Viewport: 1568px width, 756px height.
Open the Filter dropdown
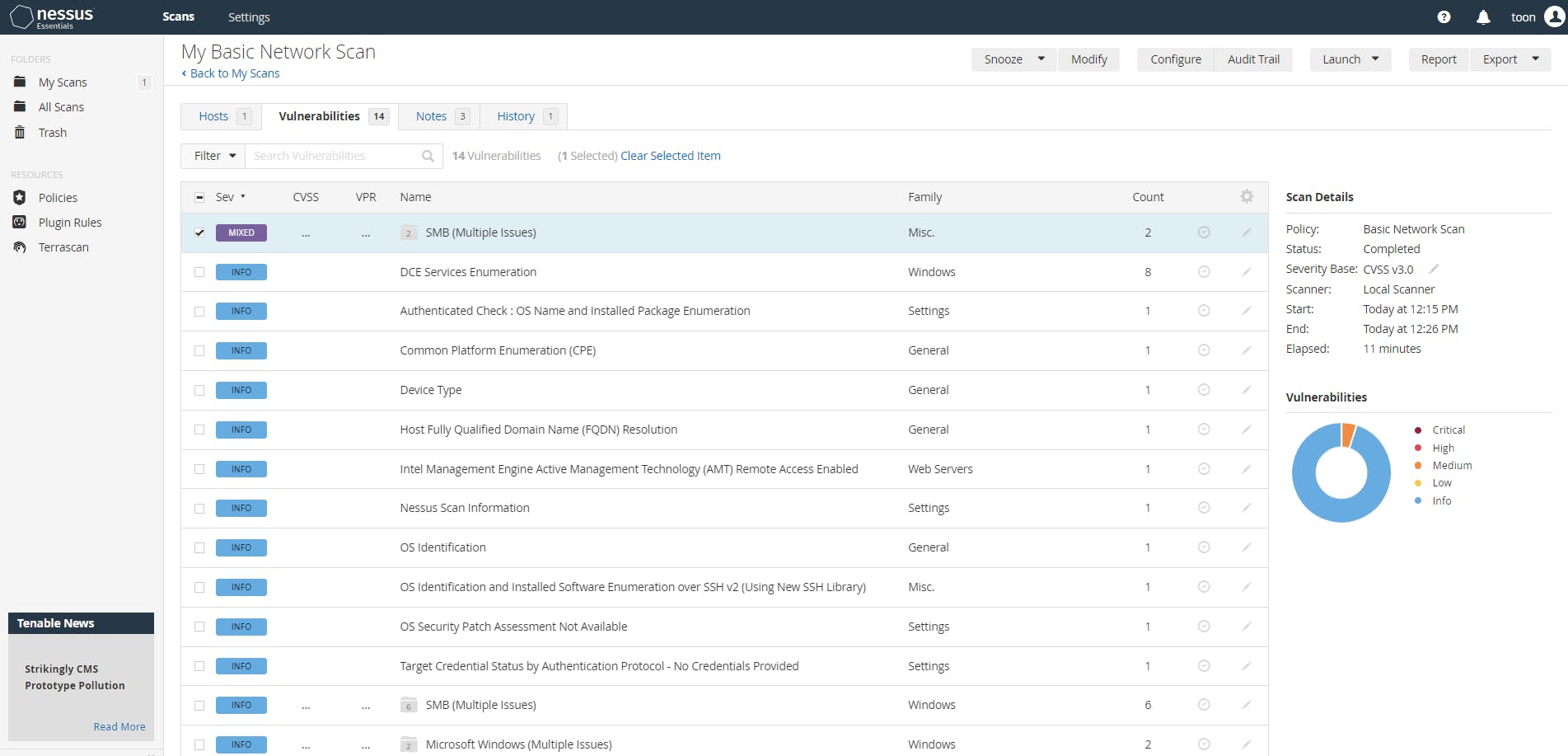click(x=214, y=156)
